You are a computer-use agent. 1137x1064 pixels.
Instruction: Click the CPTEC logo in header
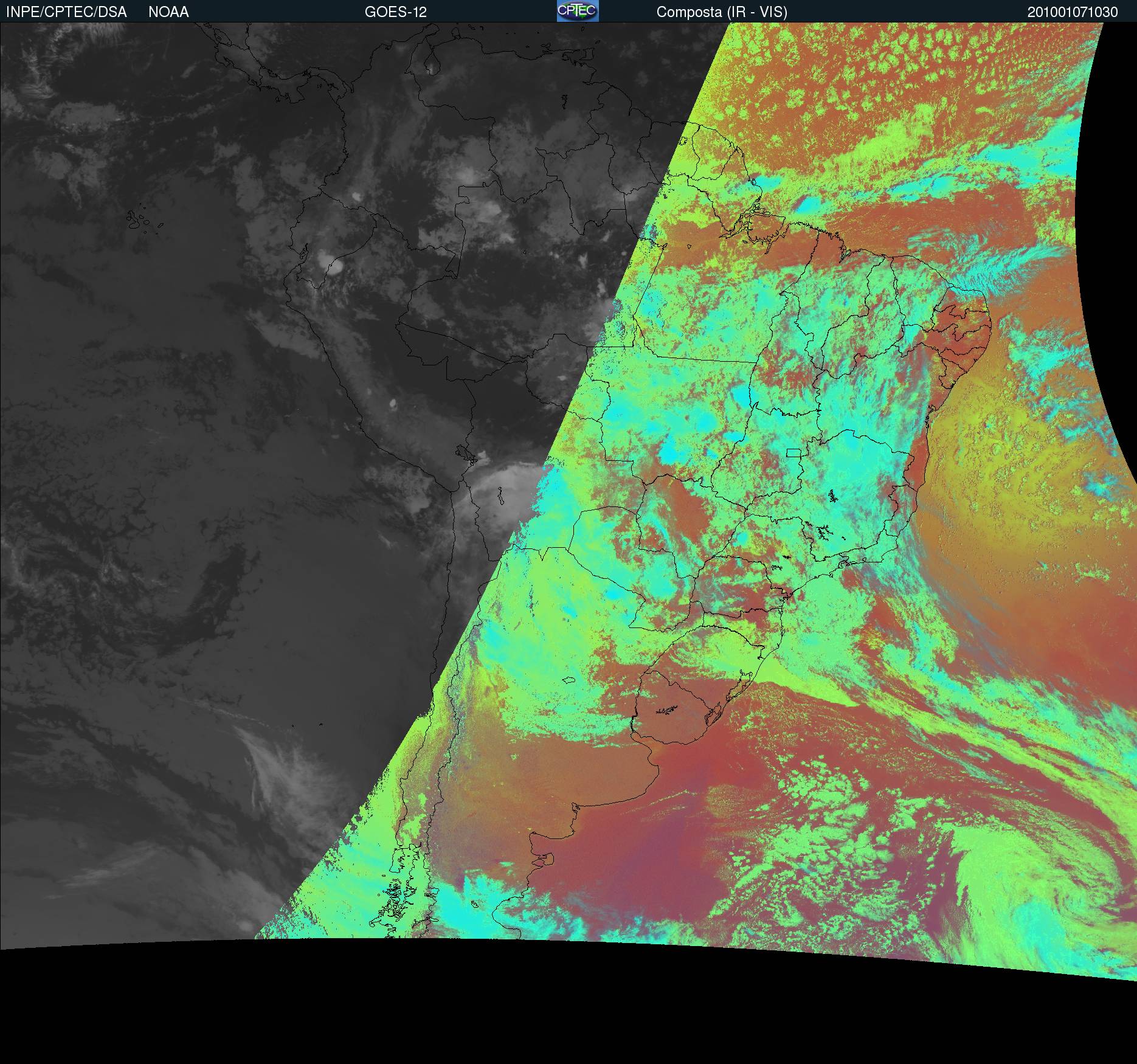click(578, 11)
